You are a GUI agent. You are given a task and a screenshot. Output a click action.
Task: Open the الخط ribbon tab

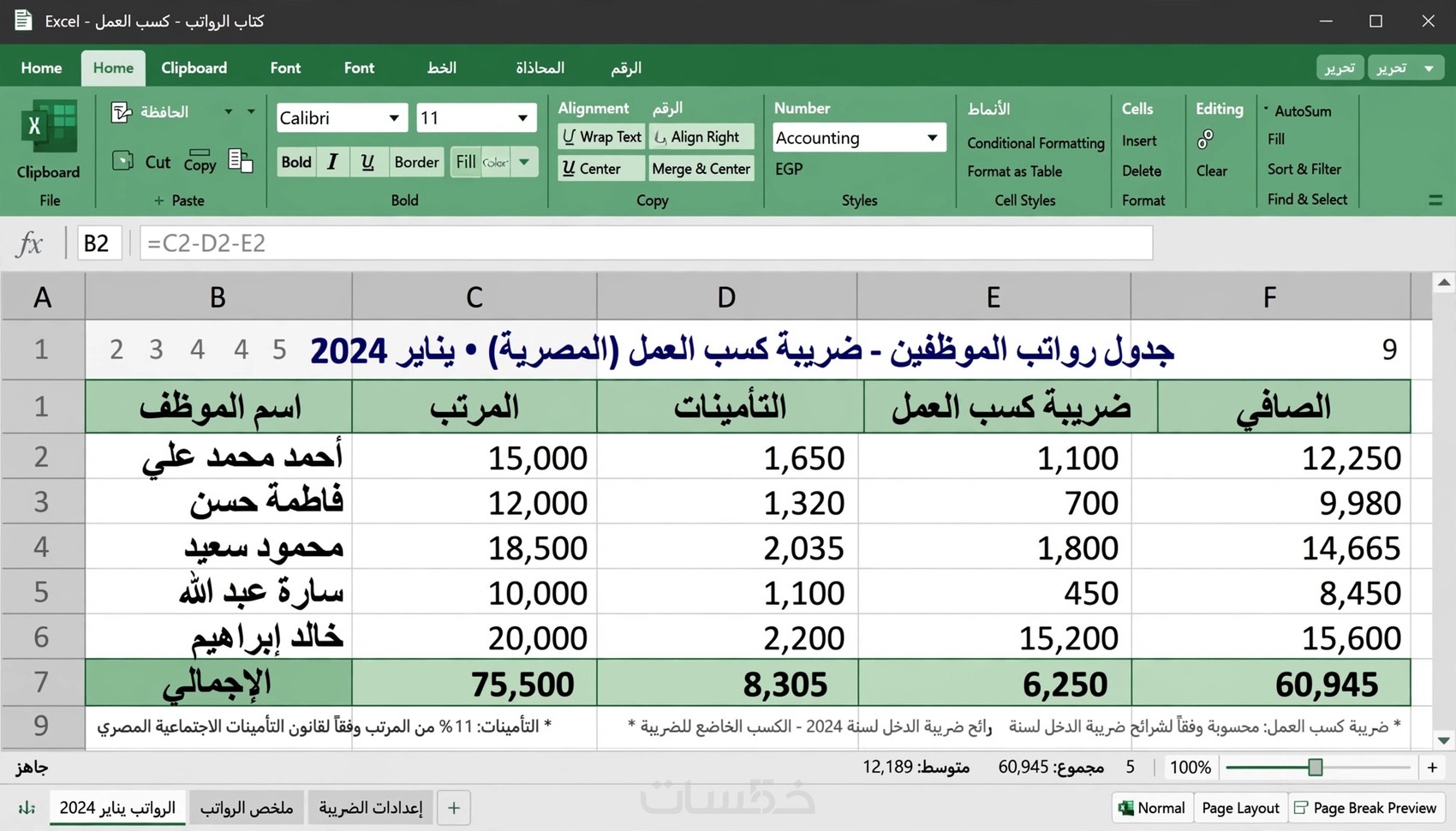(x=442, y=68)
